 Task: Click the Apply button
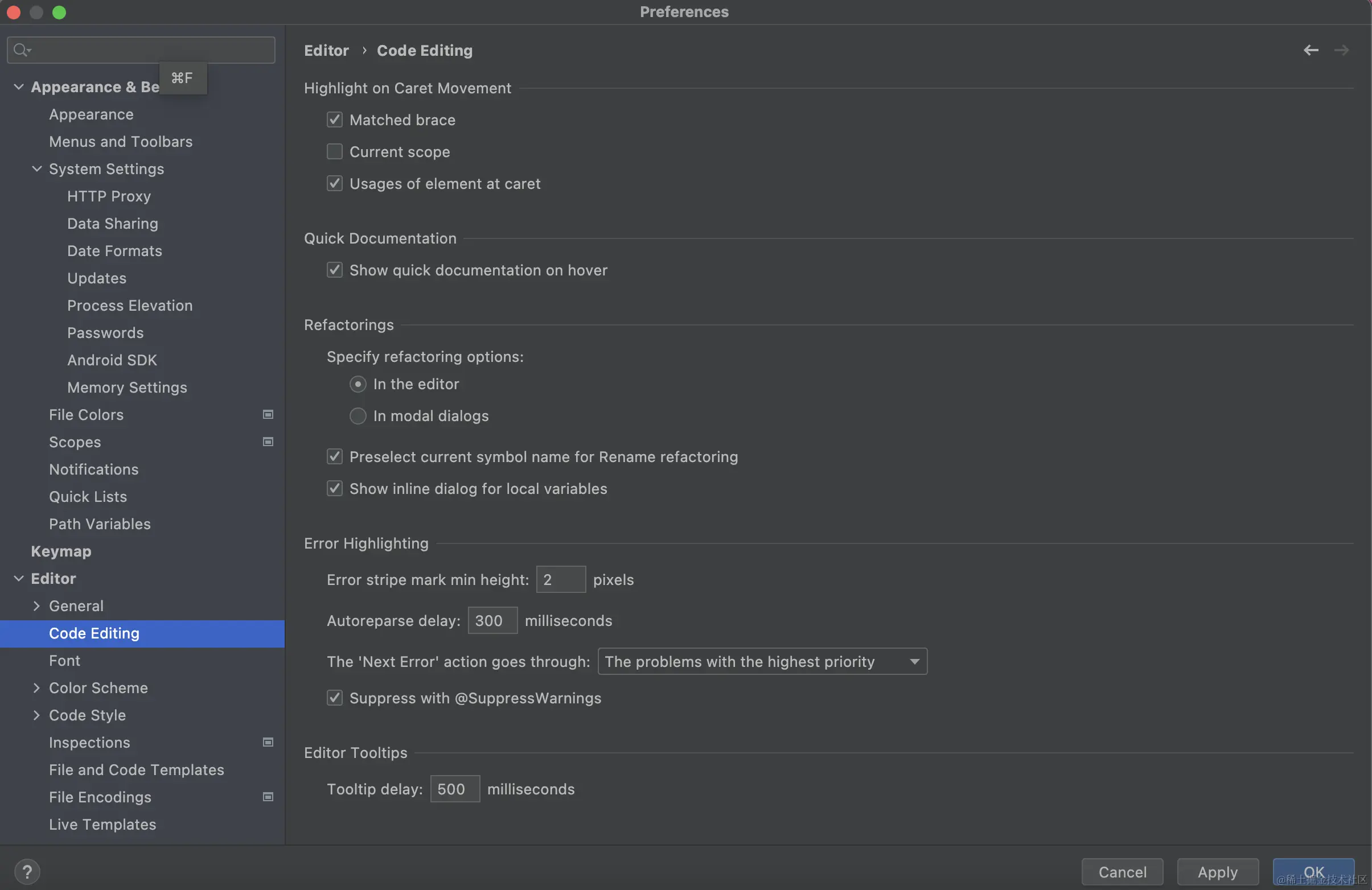coord(1217,872)
